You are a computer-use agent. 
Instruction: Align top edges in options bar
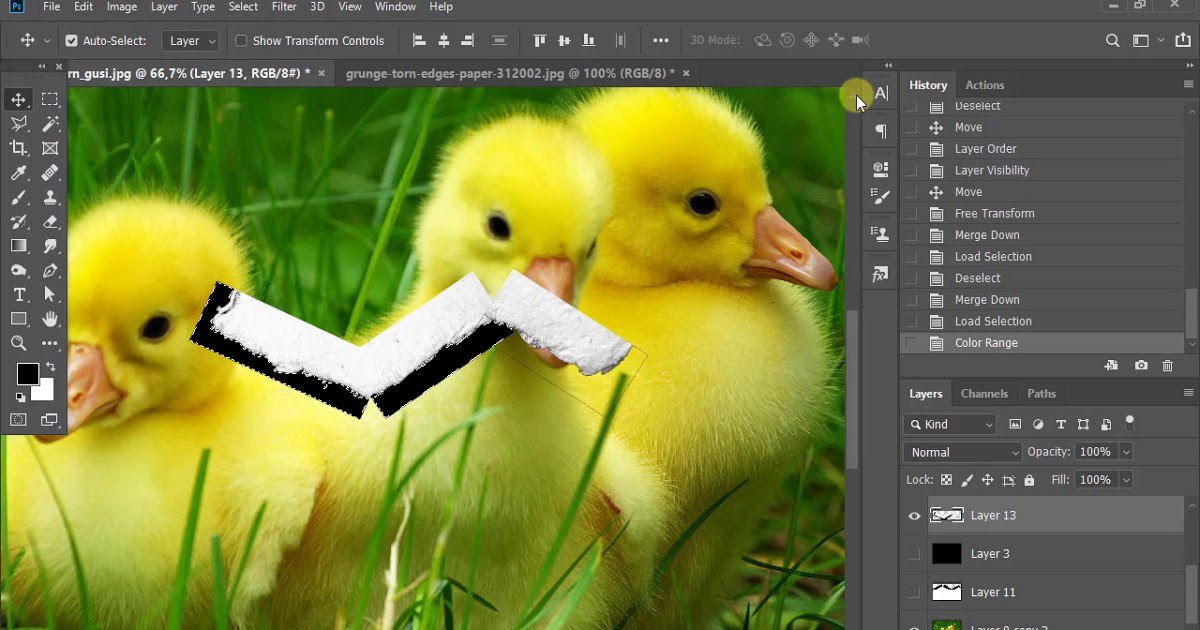[x=540, y=41]
